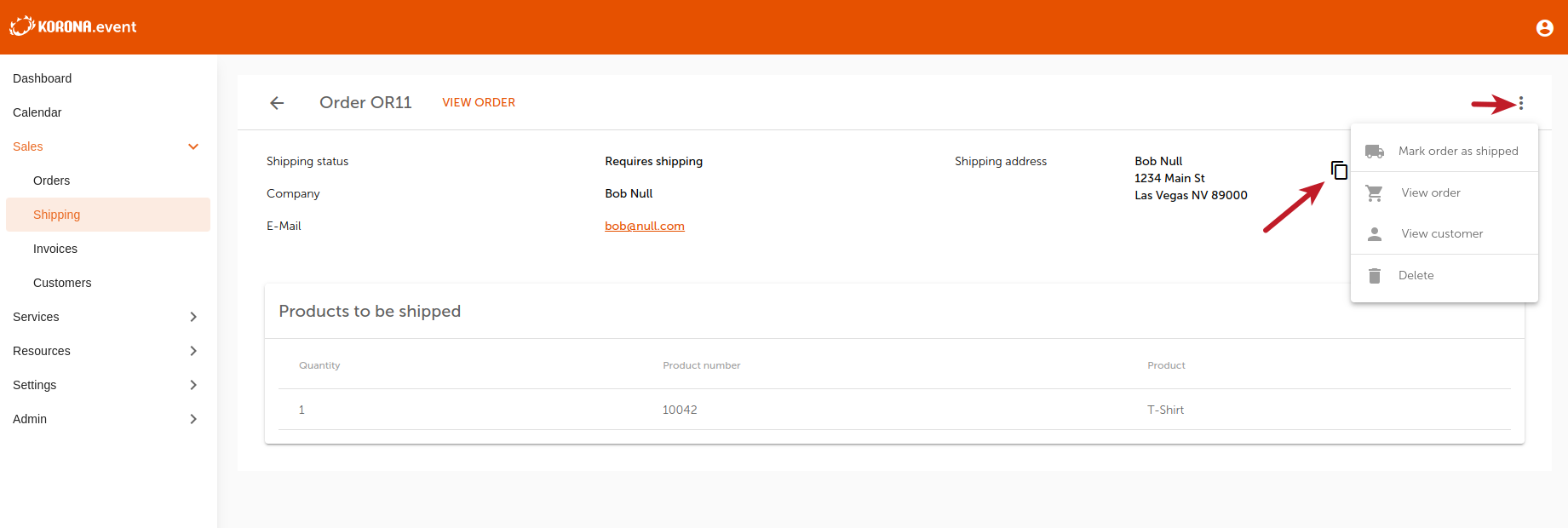Click the truck icon for shipped
The height and width of the screenshot is (528, 1568).
(1375, 152)
